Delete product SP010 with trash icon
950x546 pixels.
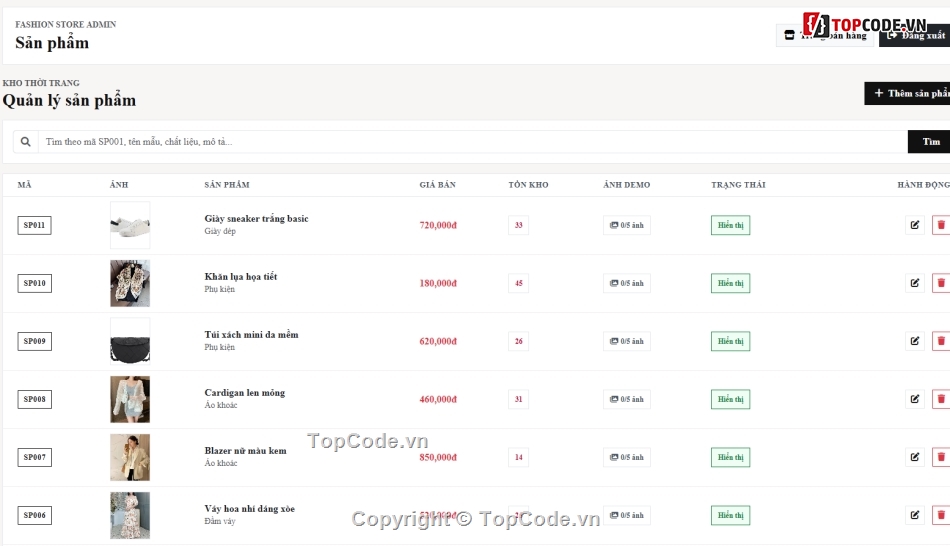point(941,283)
